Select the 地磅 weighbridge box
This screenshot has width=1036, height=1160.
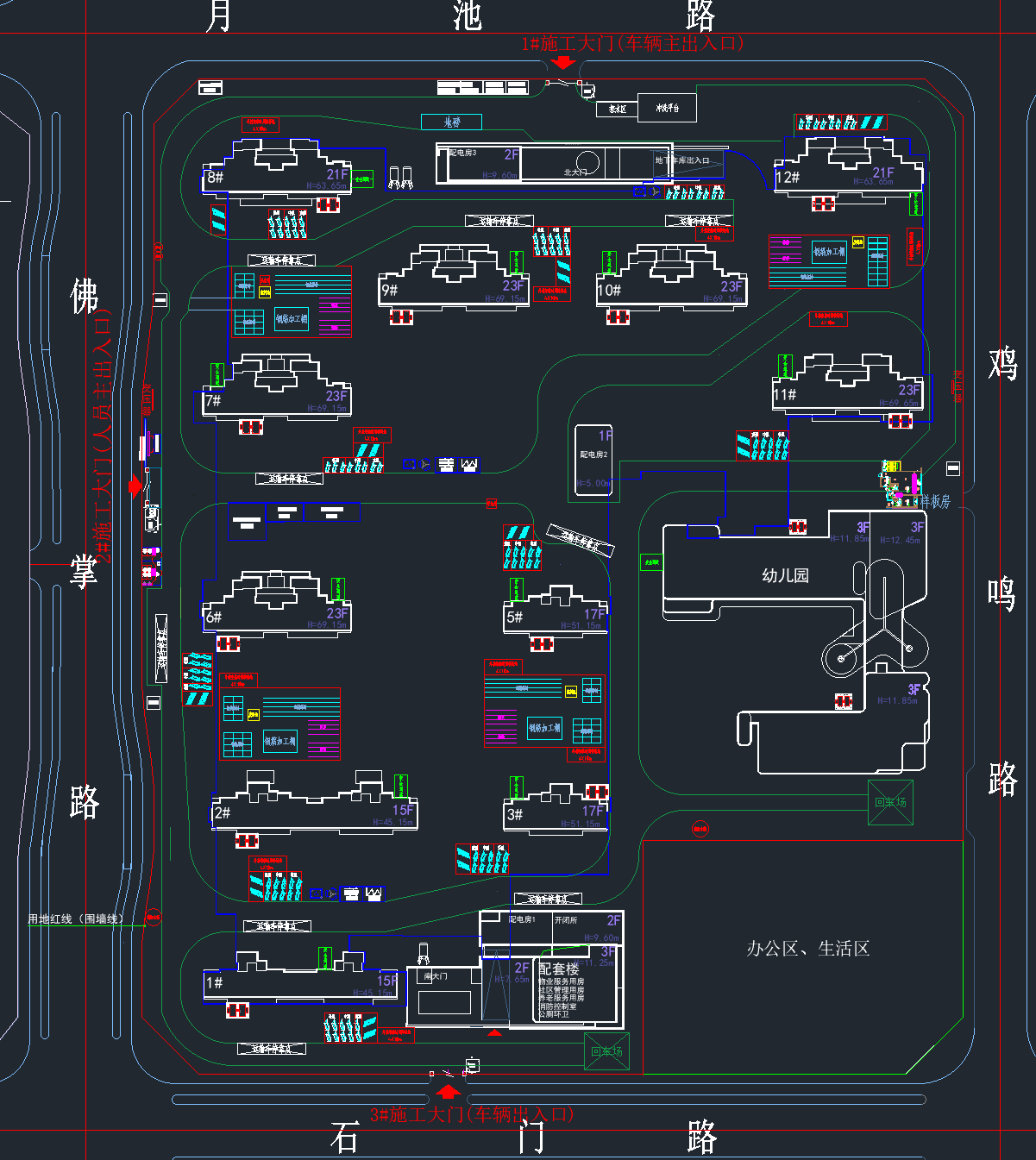click(x=451, y=122)
